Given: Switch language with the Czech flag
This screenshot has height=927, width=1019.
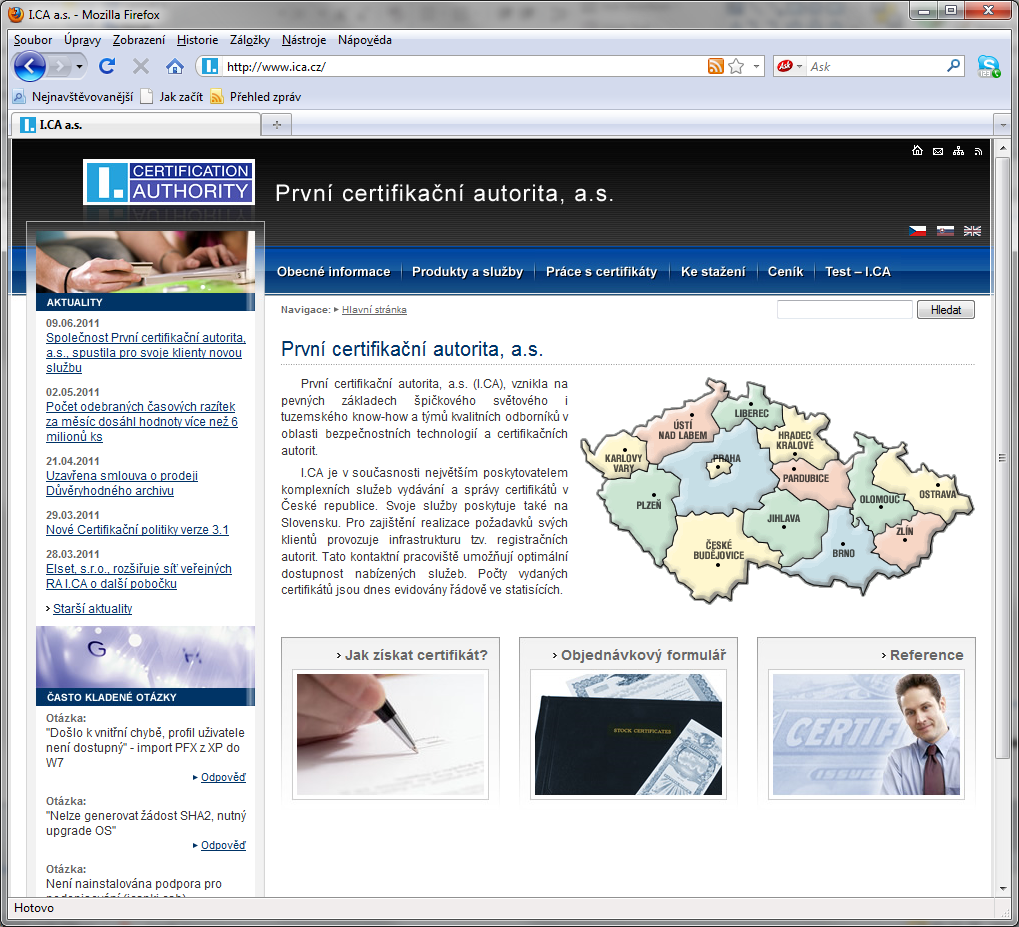Looking at the screenshot, I should [918, 231].
